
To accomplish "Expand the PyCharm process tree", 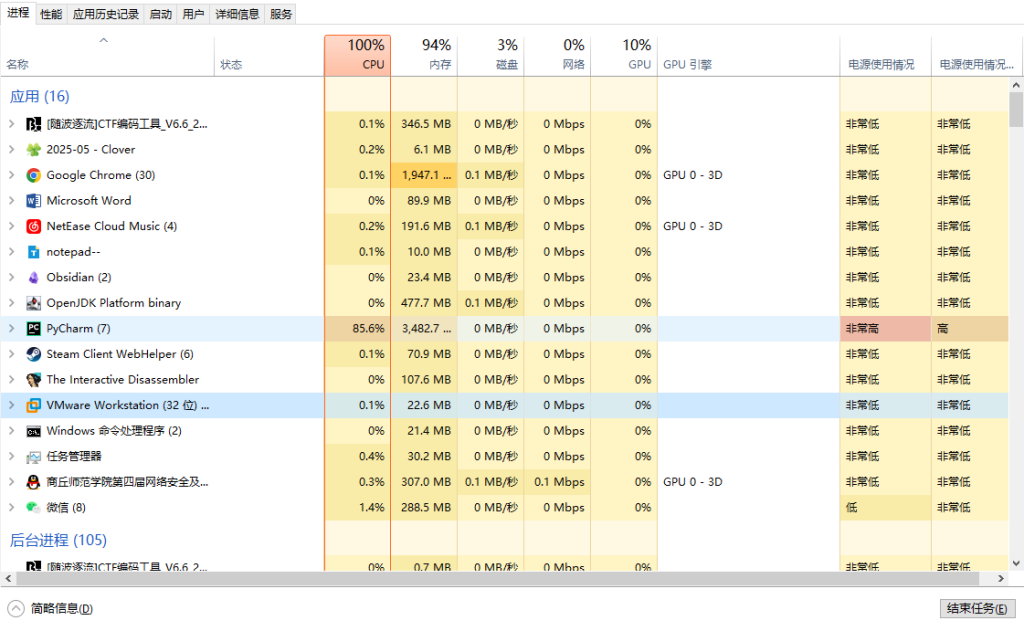I will pos(11,329).
